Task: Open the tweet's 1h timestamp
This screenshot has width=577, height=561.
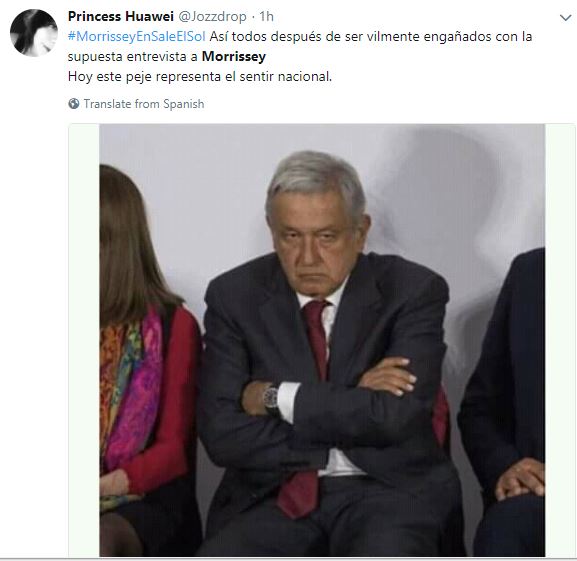Action: [x=266, y=17]
